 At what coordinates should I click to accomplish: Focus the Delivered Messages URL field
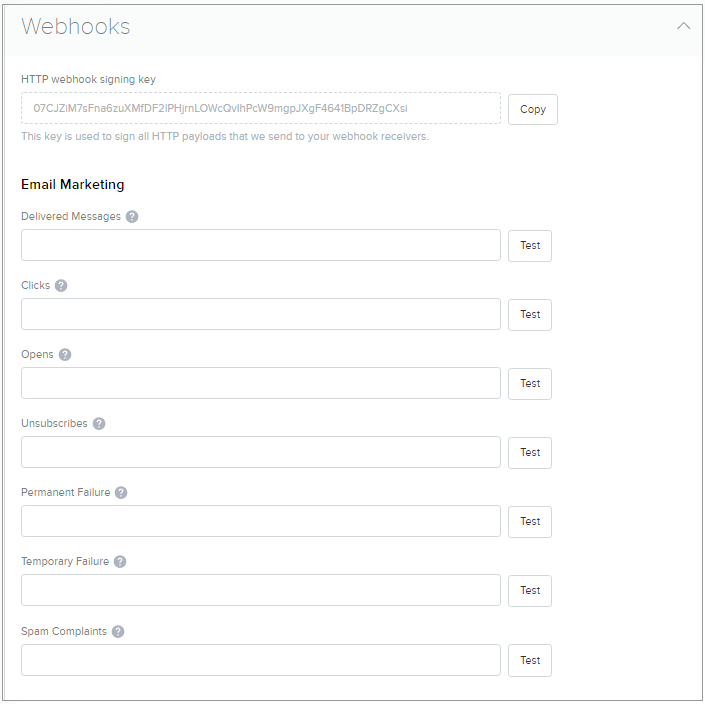pyautogui.click(x=260, y=245)
